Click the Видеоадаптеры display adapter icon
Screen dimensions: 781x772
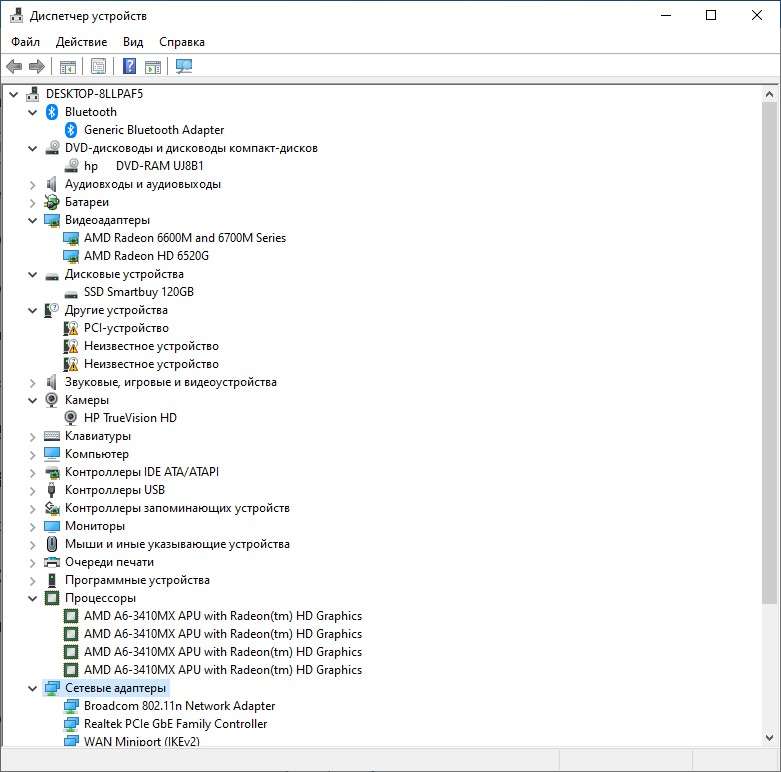[52, 220]
